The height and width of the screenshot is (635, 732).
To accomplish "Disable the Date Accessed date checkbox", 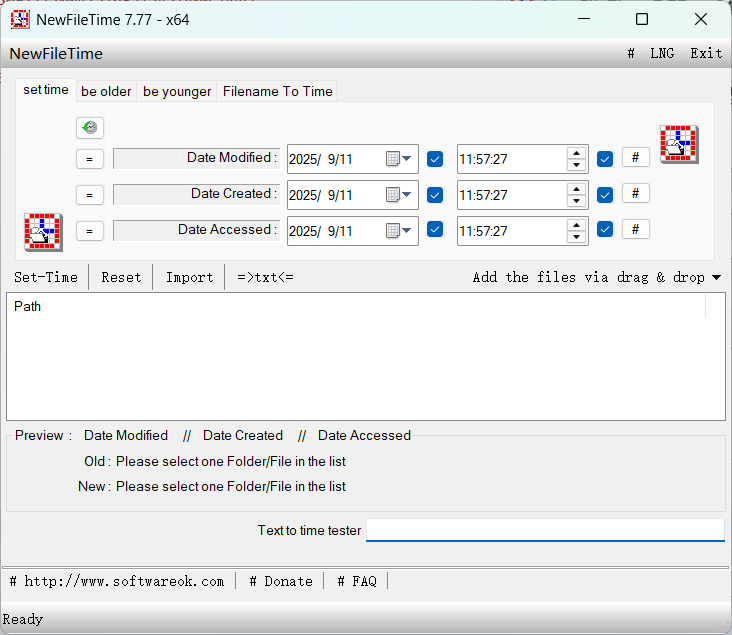I will point(435,230).
